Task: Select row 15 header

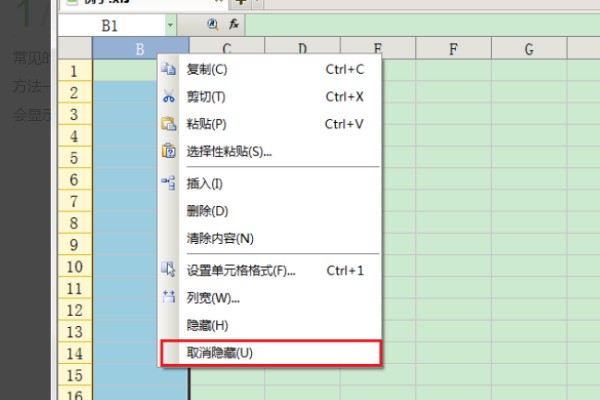Action: click(x=75, y=375)
